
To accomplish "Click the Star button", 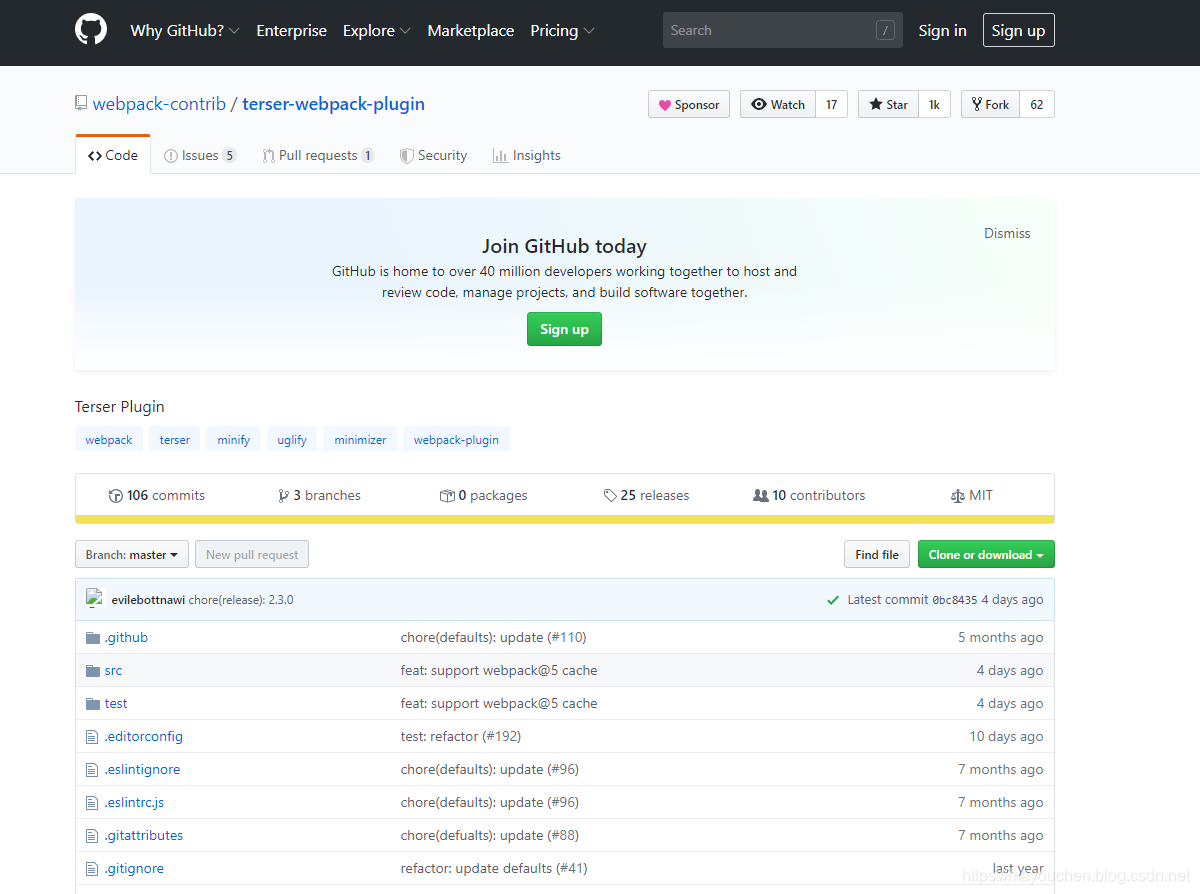I will [888, 104].
